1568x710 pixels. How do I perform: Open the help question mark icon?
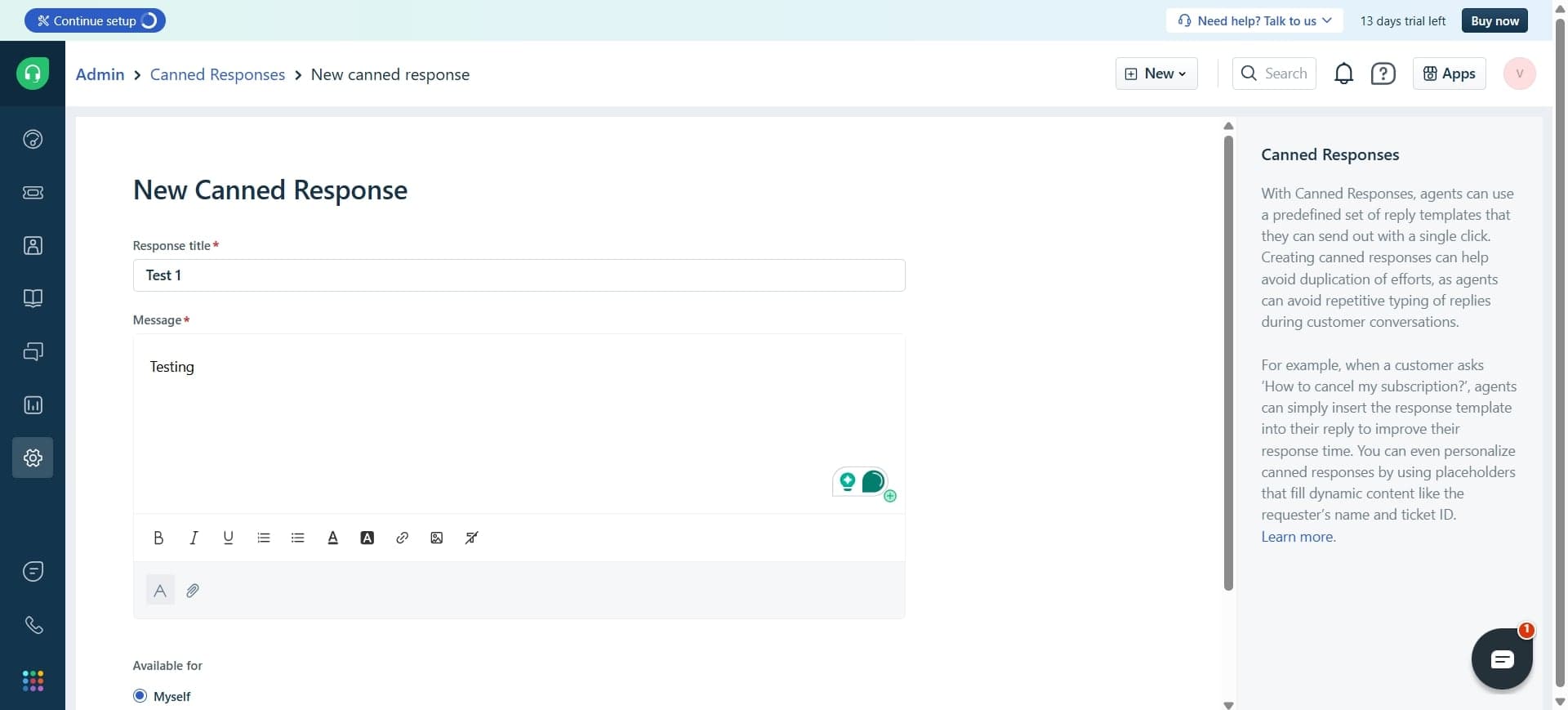1383,74
